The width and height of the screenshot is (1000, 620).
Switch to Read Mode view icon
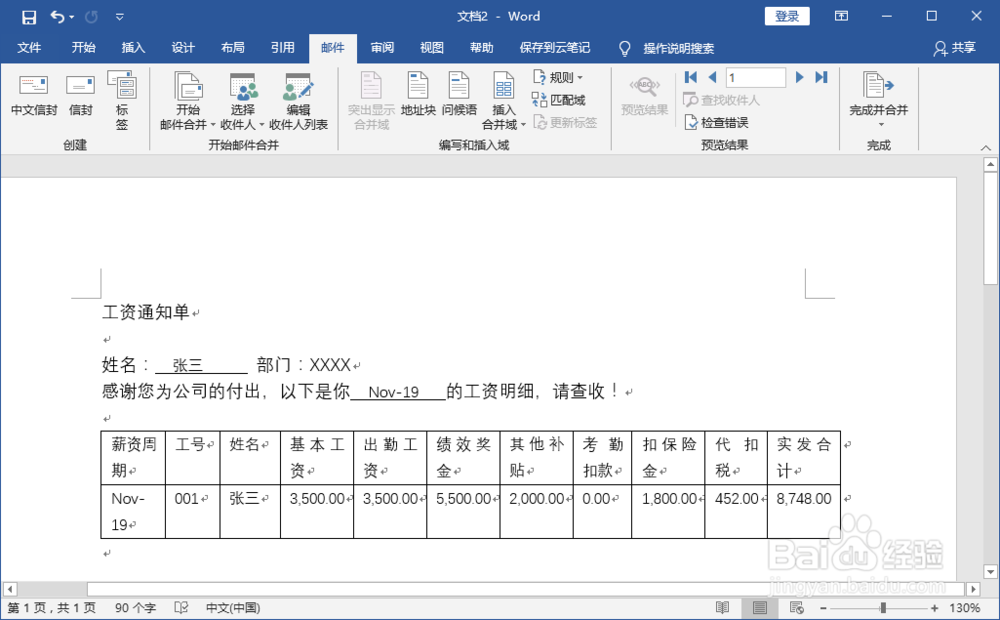pyautogui.click(x=722, y=608)
